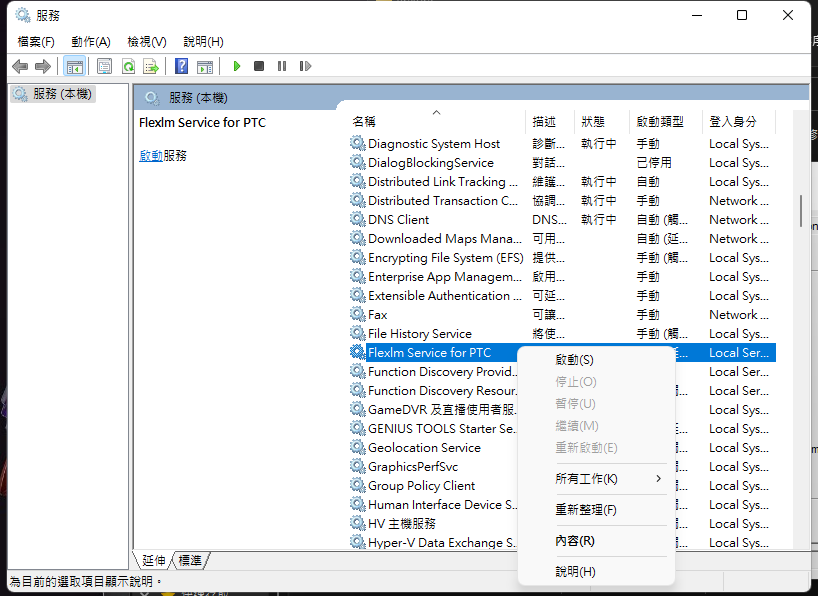Click the Export List toolbar icon
Screen dimensions: 818x596
pyautogui.click(x=151, y=66)
